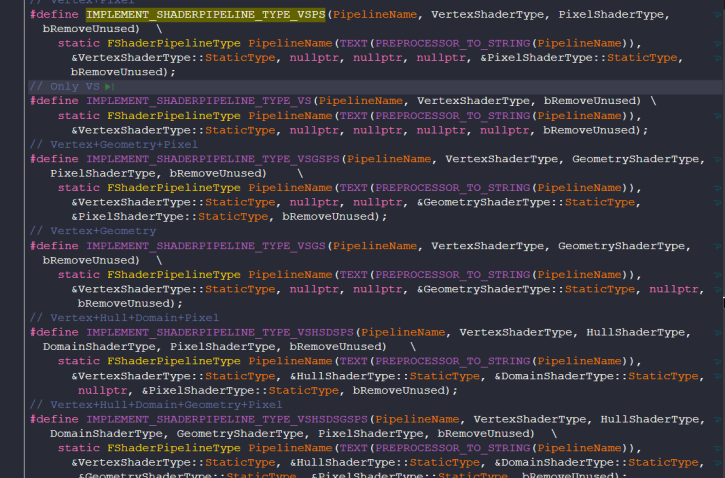Click PREPROCESSOR_TO_STRING in the VSGSPS macro body
The image size is (725, 478).
(x=453, y=188)
